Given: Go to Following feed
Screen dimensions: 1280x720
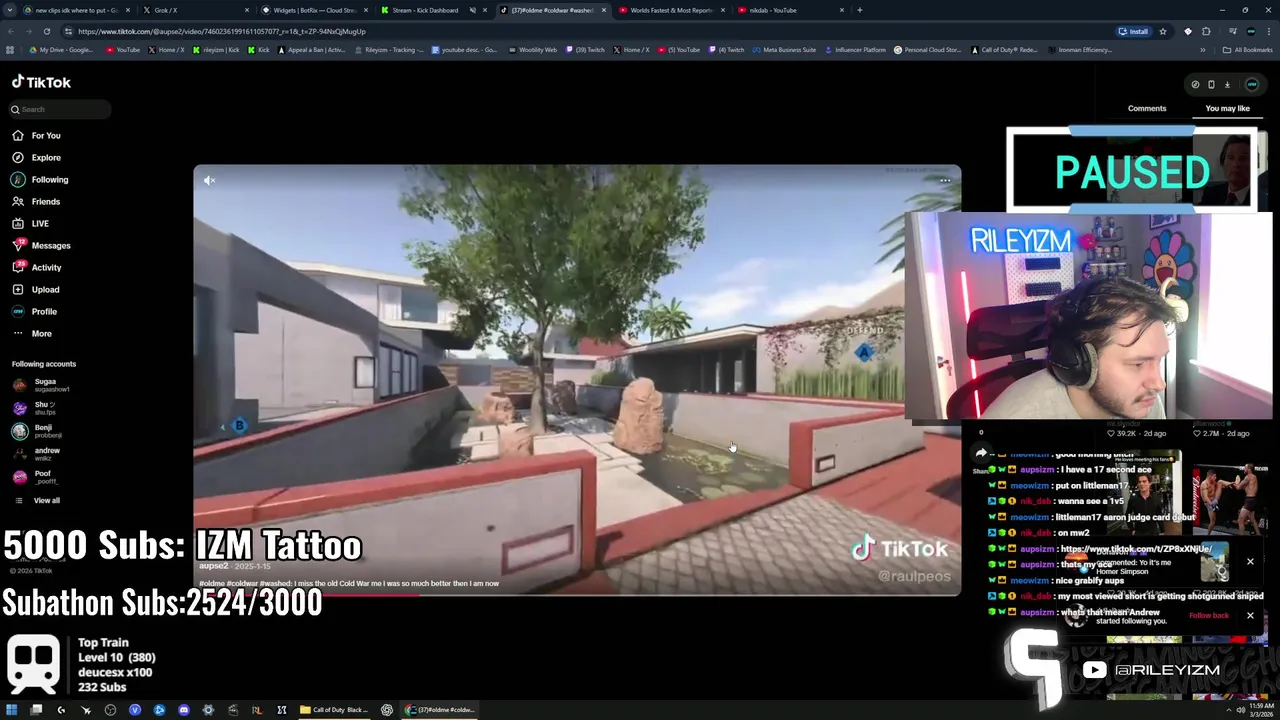Looking at the screenshot, I should coord(50,179).
